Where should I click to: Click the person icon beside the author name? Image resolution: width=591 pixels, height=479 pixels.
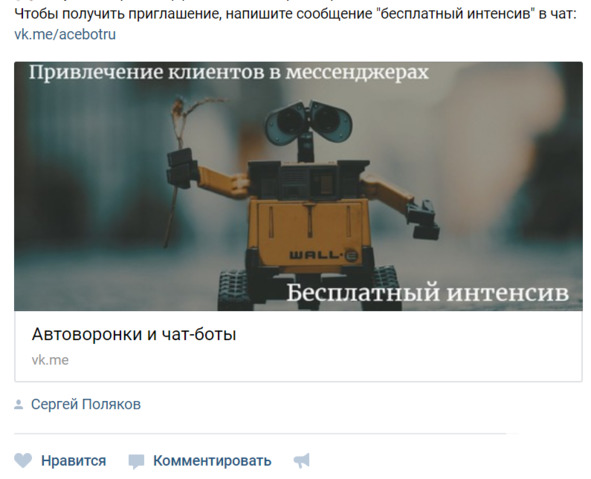pos(18,405)
